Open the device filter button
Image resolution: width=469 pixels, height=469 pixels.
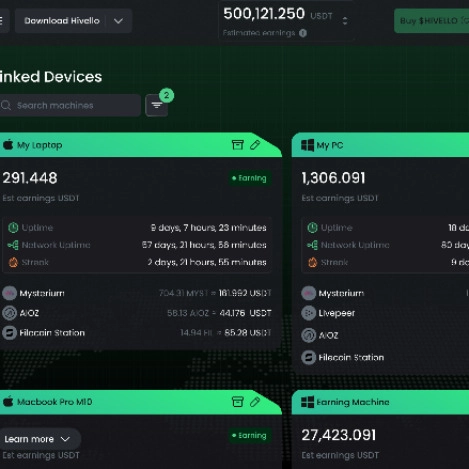[x=157, y=106]
